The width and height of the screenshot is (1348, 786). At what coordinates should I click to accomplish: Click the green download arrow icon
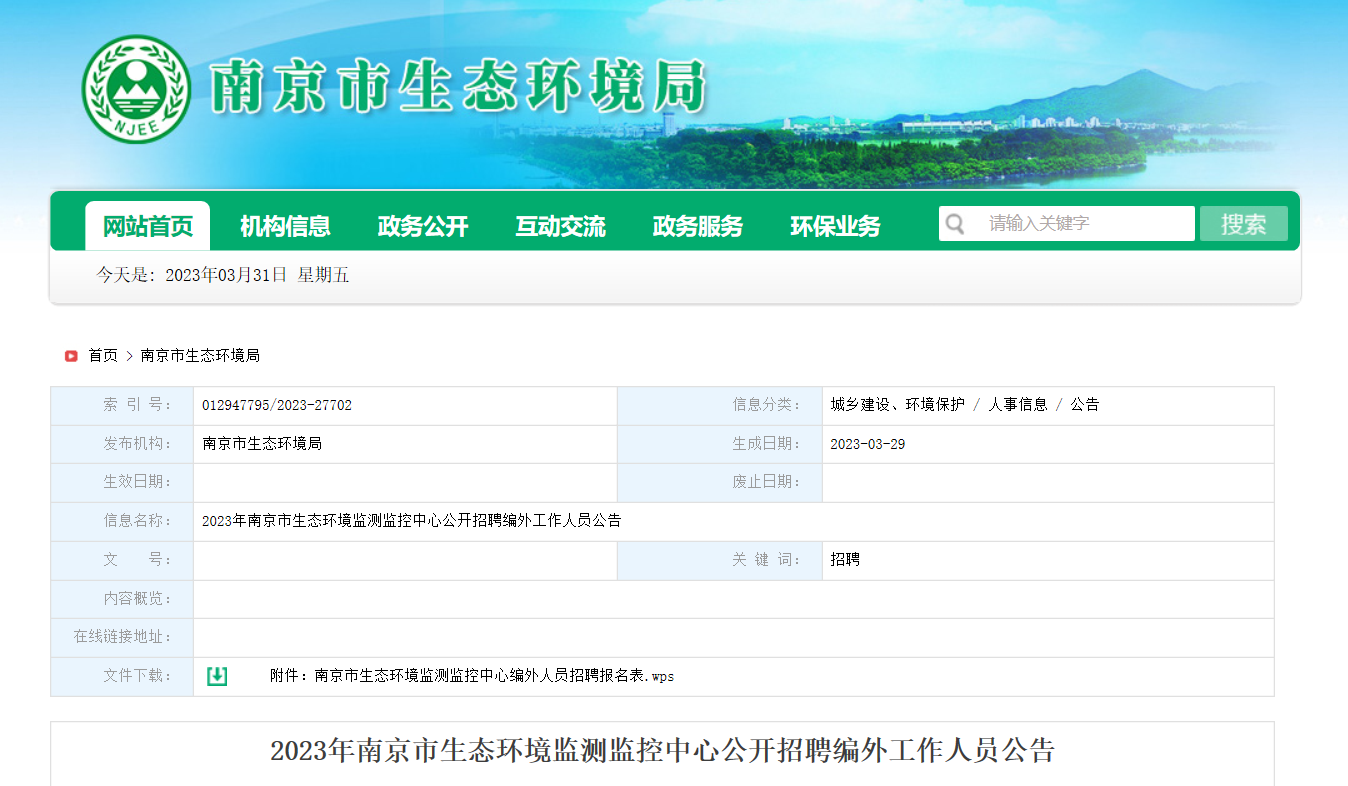(217, 676)
